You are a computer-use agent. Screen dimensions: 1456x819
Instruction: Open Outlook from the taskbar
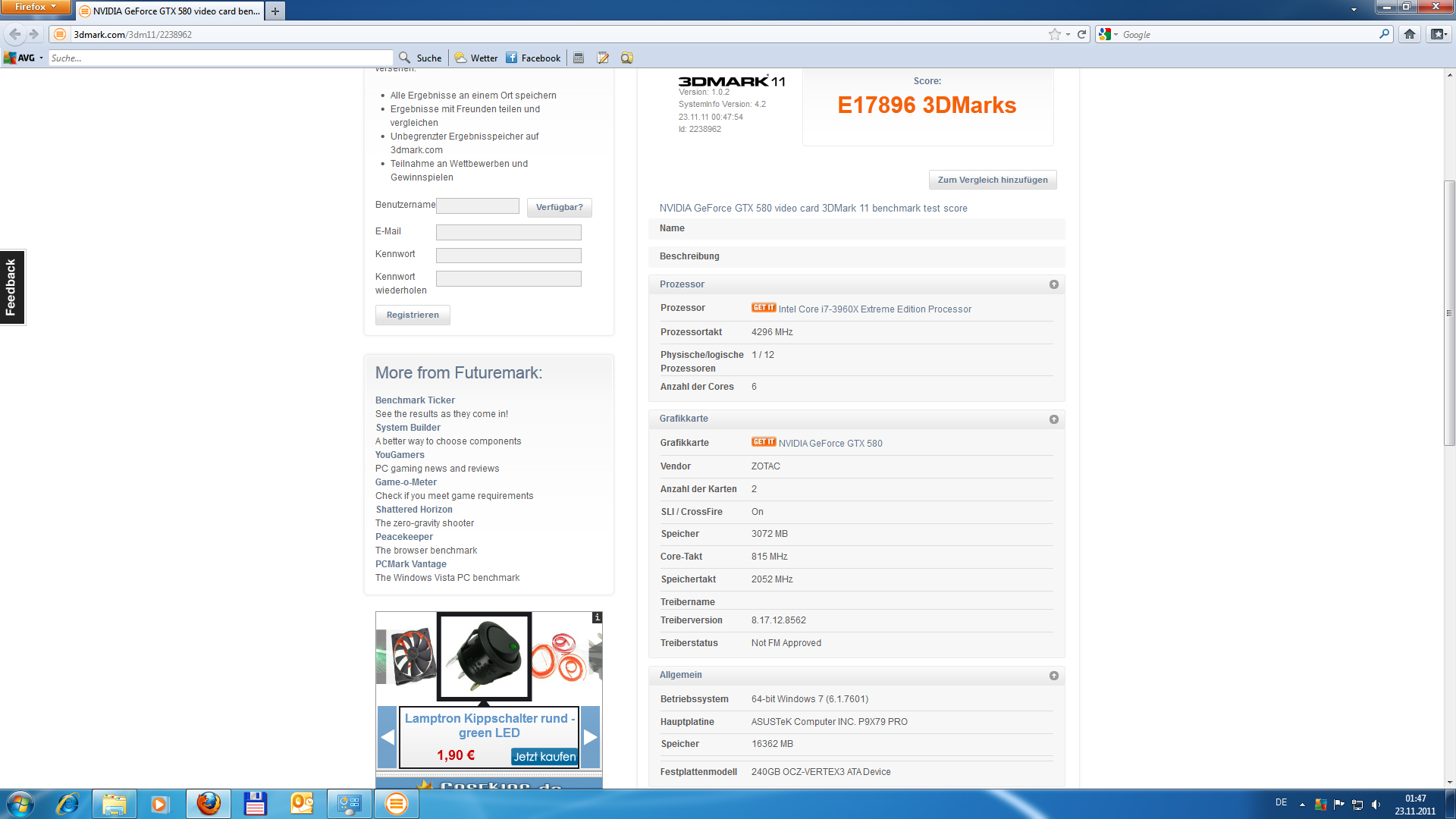click(302, 804)
